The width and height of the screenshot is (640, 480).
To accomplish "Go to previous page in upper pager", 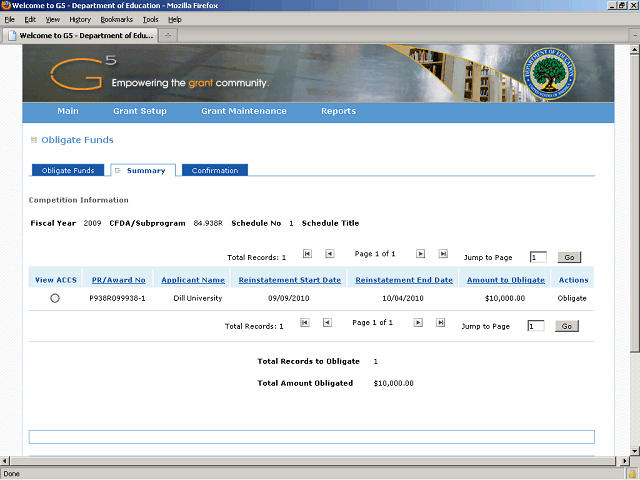I will pyautogui.click(x=330, y=254).
